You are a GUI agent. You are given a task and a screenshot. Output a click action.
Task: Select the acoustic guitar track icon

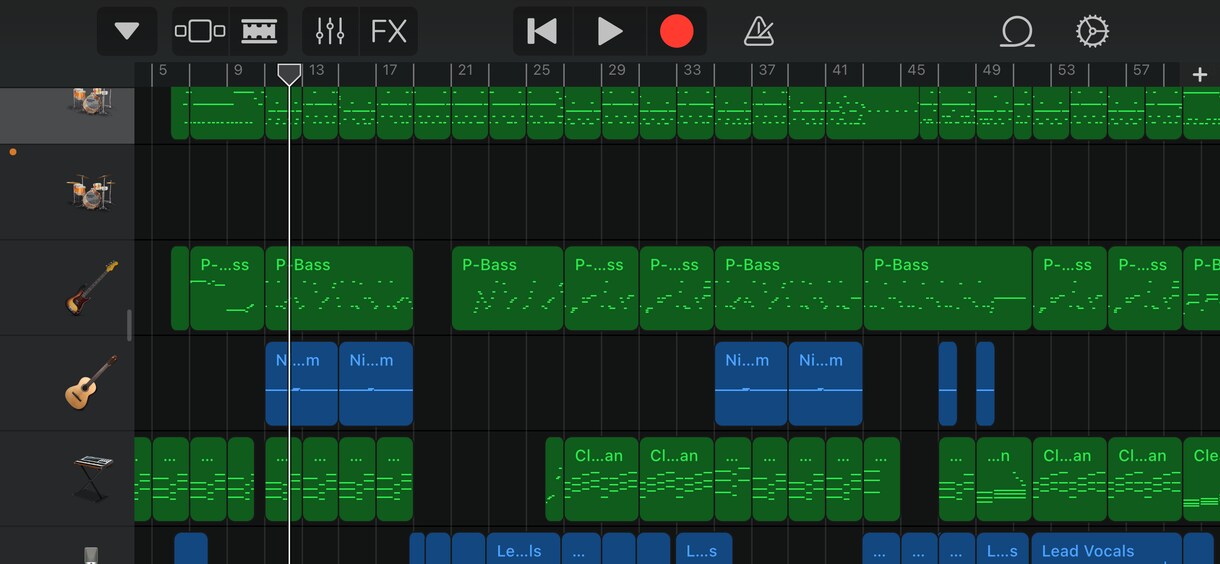pyautogui.click(x=92, y=383)
